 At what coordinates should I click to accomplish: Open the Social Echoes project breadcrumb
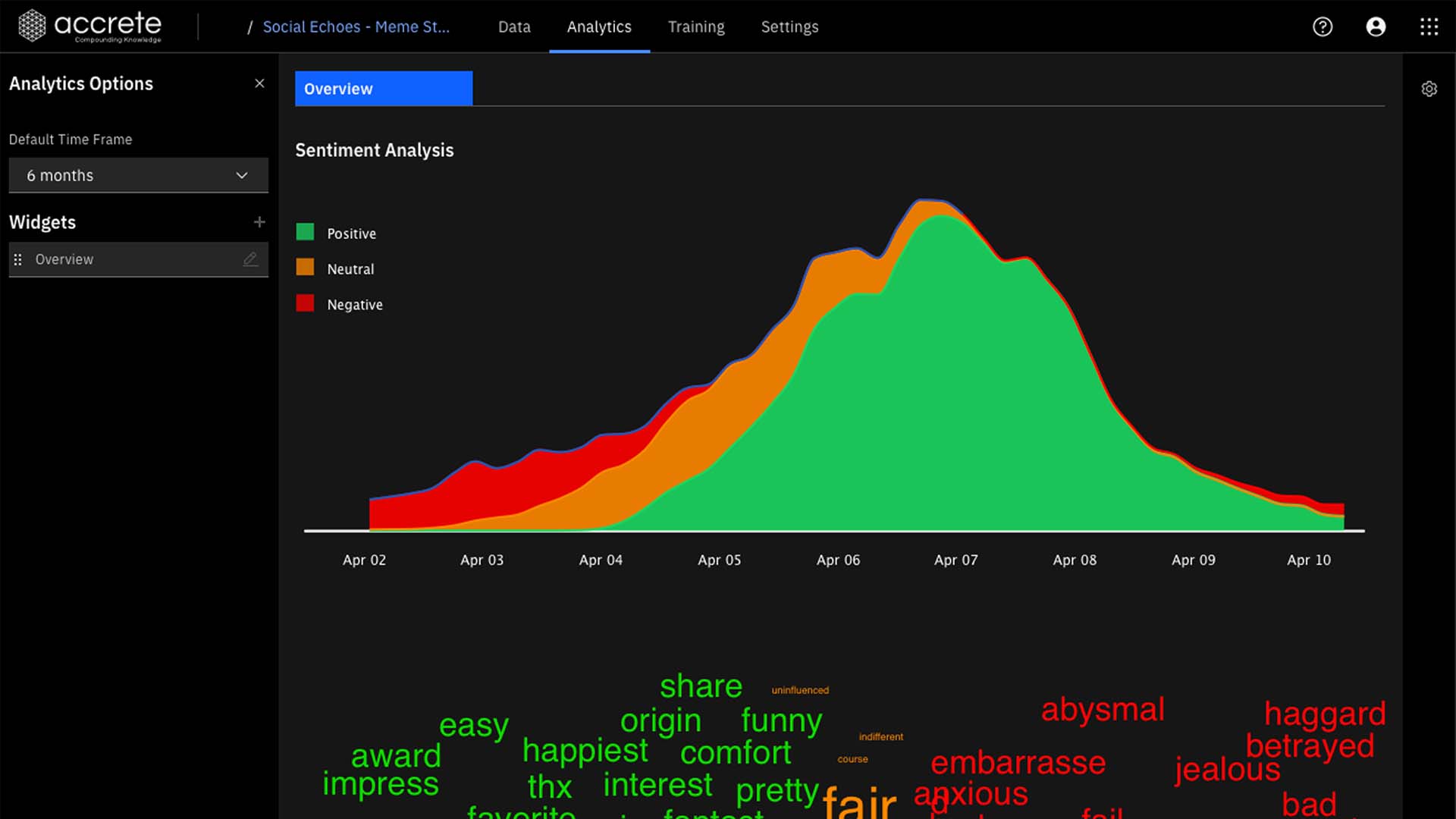point(356,27)
